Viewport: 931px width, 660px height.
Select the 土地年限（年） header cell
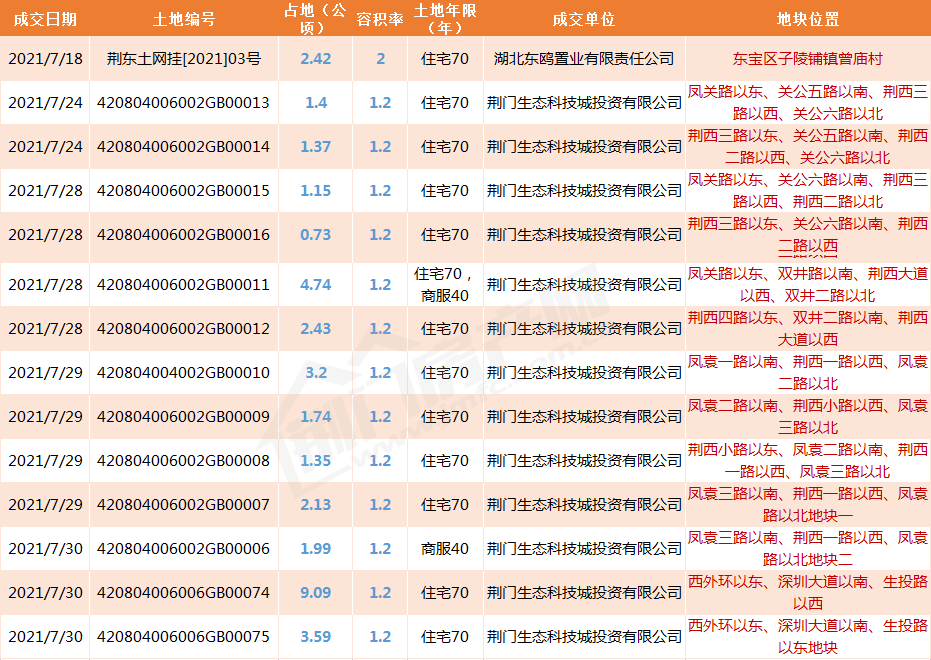444,19
